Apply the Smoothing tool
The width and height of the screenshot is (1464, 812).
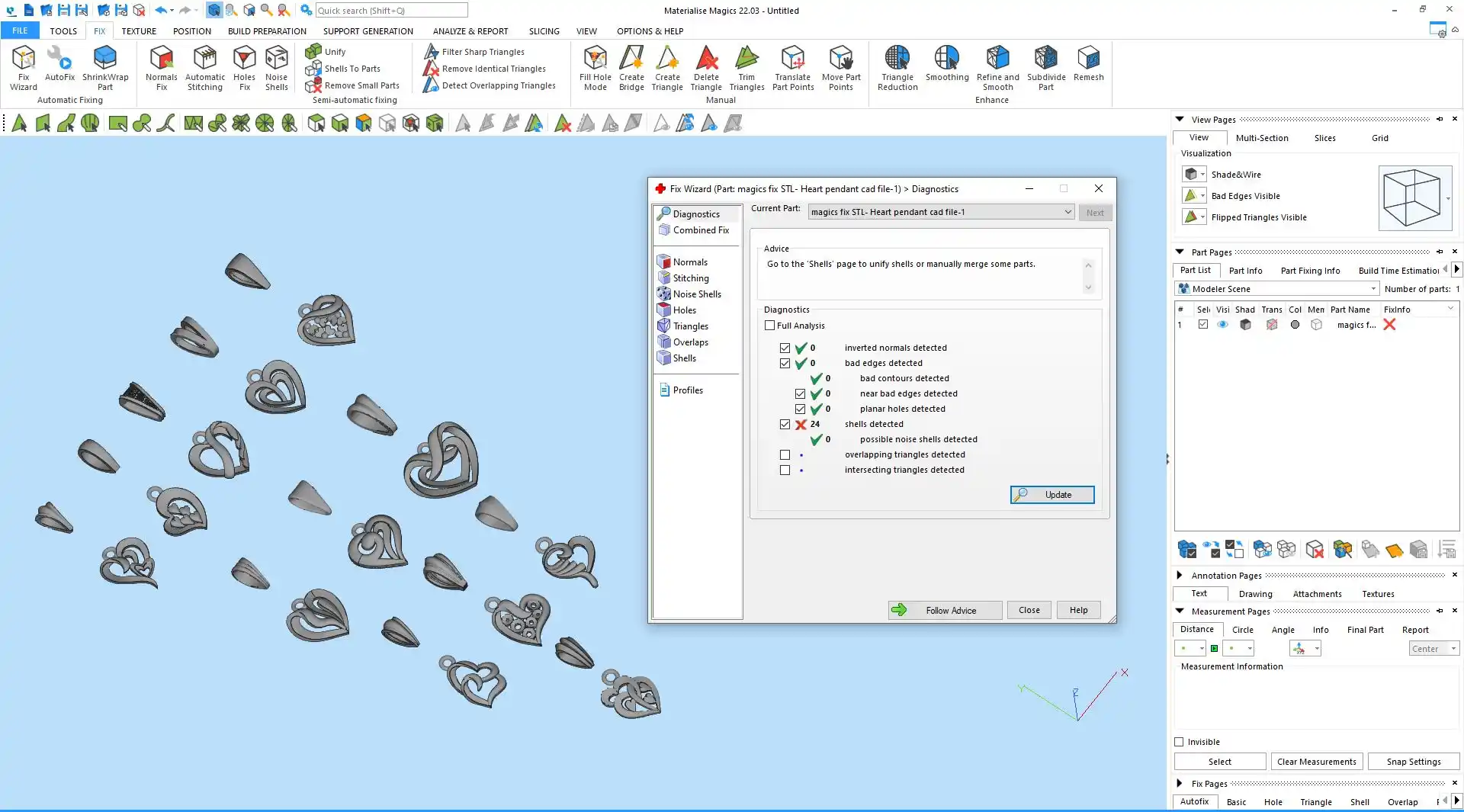coord(946,64)
